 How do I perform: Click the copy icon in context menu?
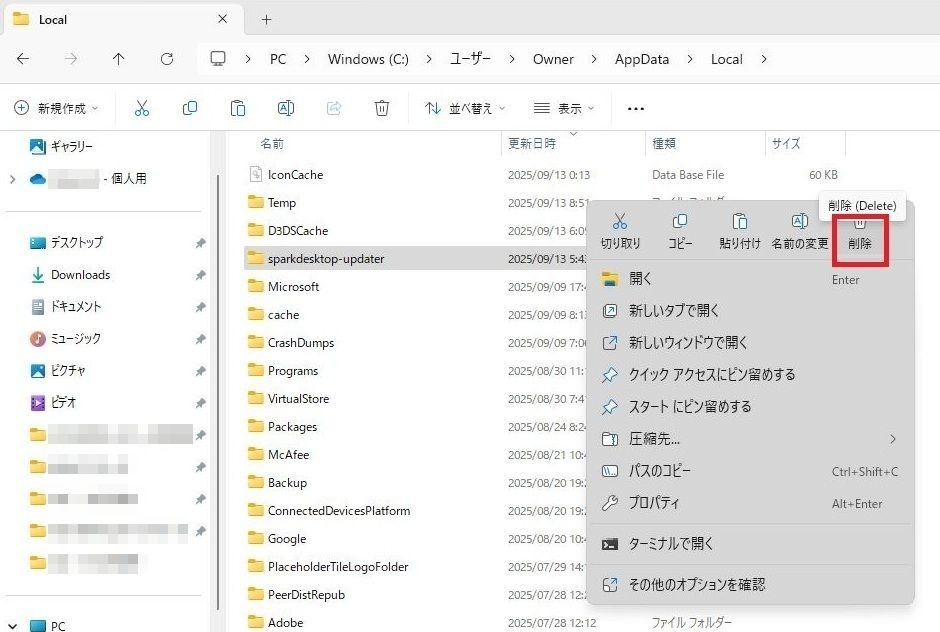point(680,222)
